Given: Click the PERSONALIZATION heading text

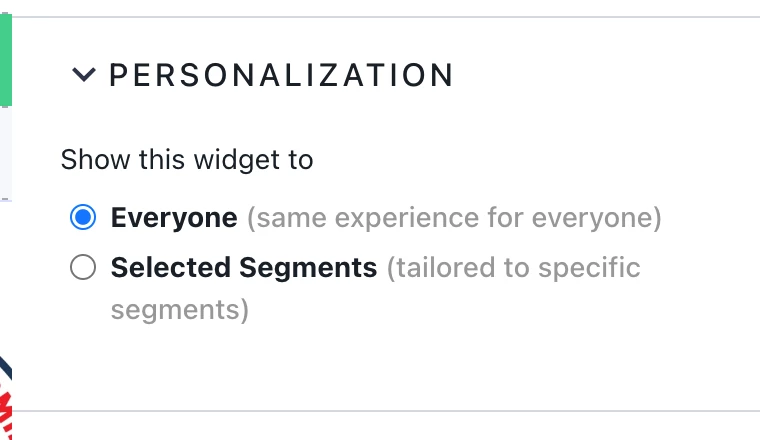Looking at the screenshot, I should (x=282, y=75).
